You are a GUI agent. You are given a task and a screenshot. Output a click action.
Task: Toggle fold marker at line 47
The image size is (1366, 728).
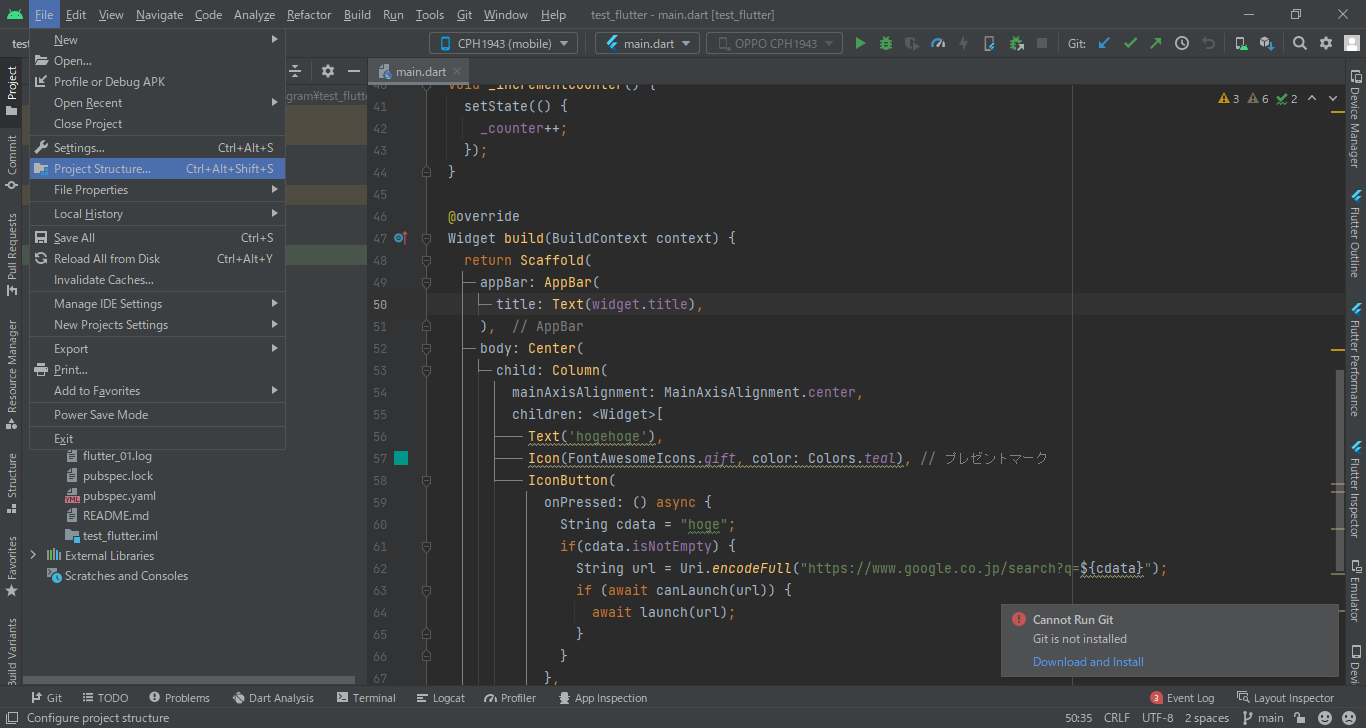pos(427,238)
